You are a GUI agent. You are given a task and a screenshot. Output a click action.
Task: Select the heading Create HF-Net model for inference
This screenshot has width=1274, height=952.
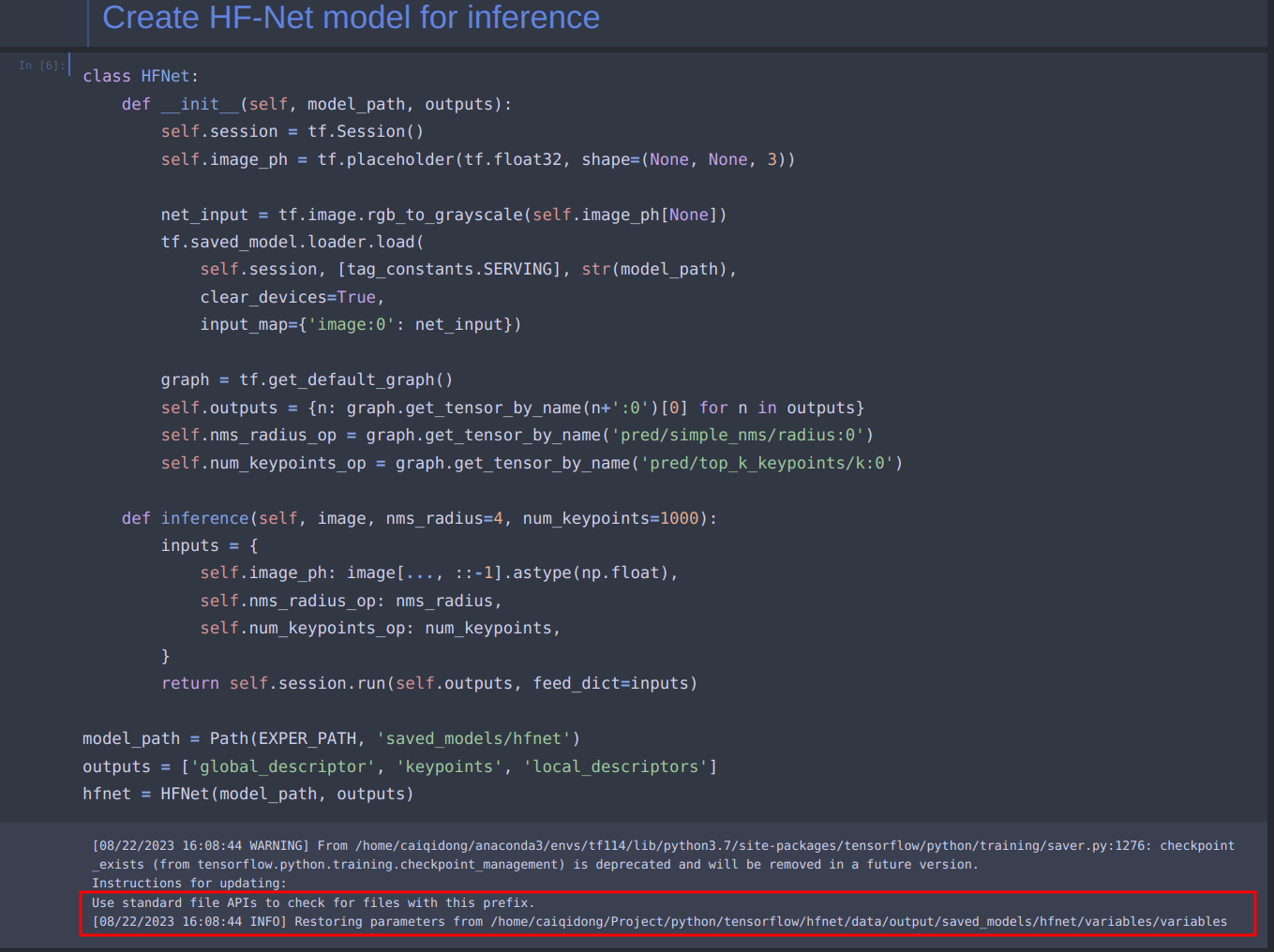[x=350, y=18]
